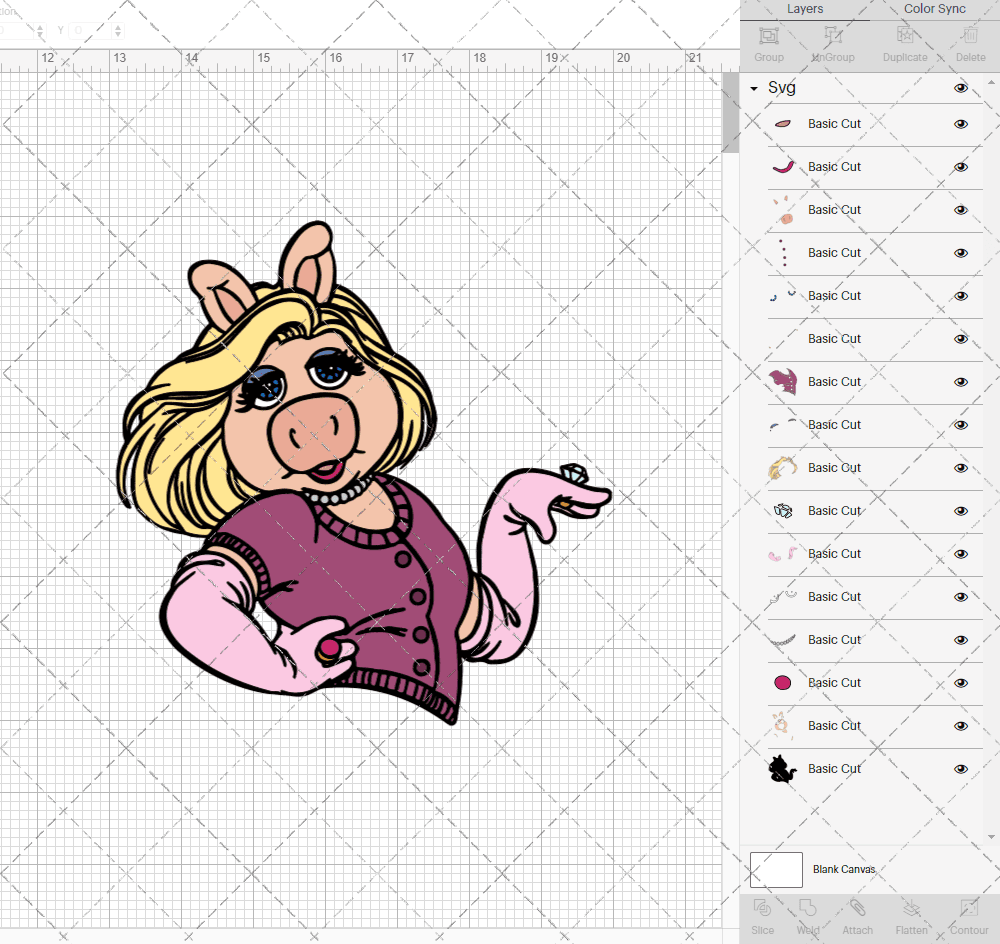Screen dimensions: 1000x944
Task: Click the Group icon in Layers panel
Action: [x=768, y=36]
